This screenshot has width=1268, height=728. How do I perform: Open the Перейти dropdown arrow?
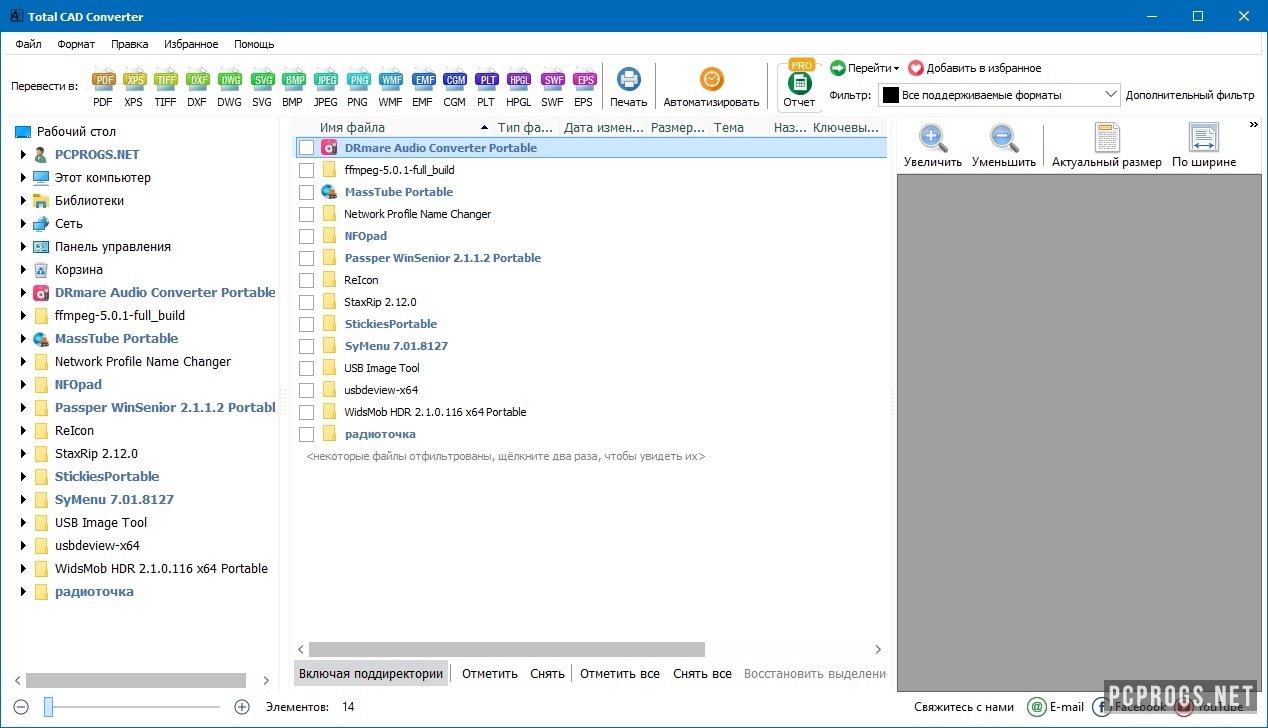(896, 69)
